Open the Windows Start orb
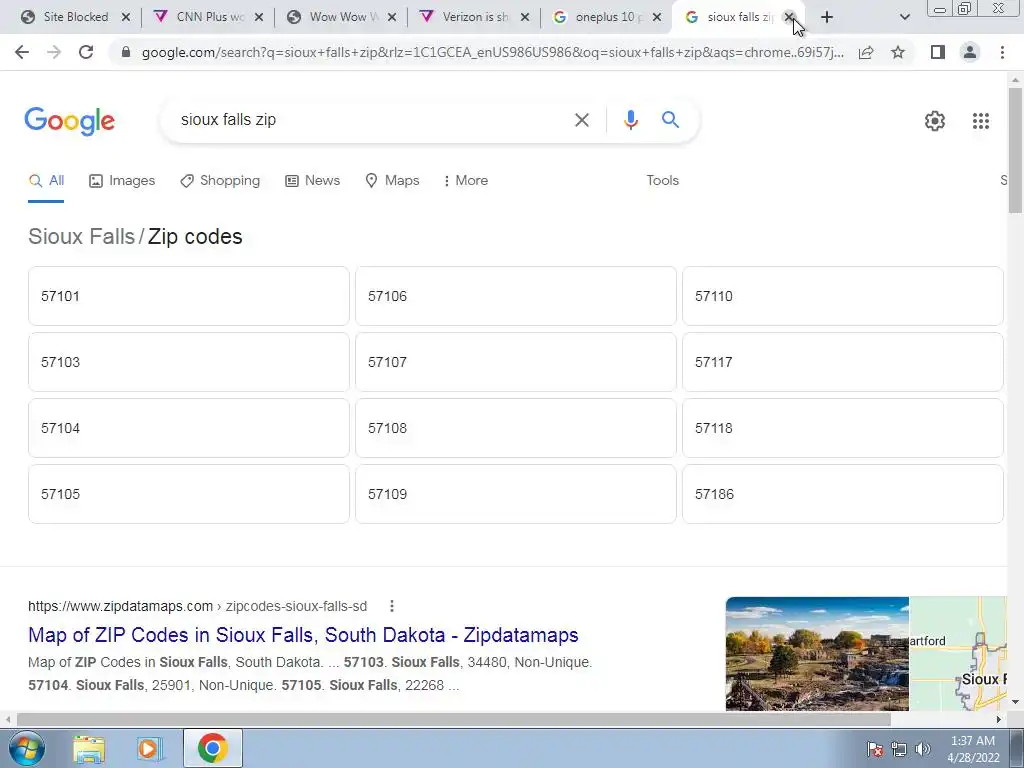Screen dimensions: 1024x768 (x=27, y=748)
